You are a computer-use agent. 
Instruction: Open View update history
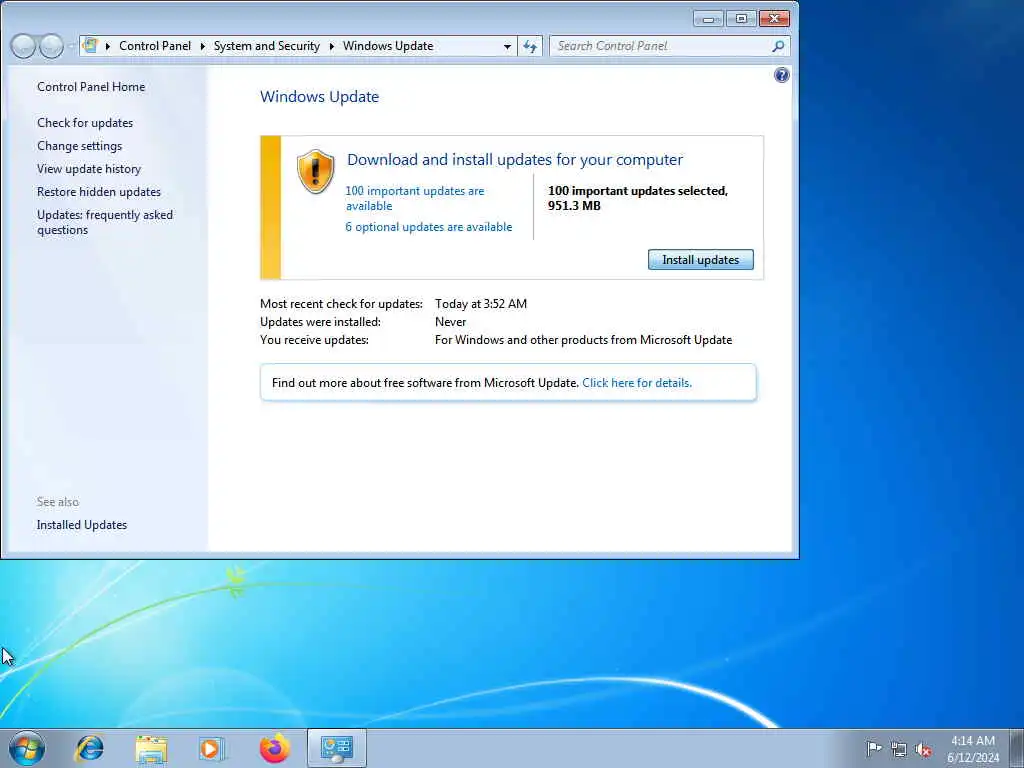click(89, 168)
